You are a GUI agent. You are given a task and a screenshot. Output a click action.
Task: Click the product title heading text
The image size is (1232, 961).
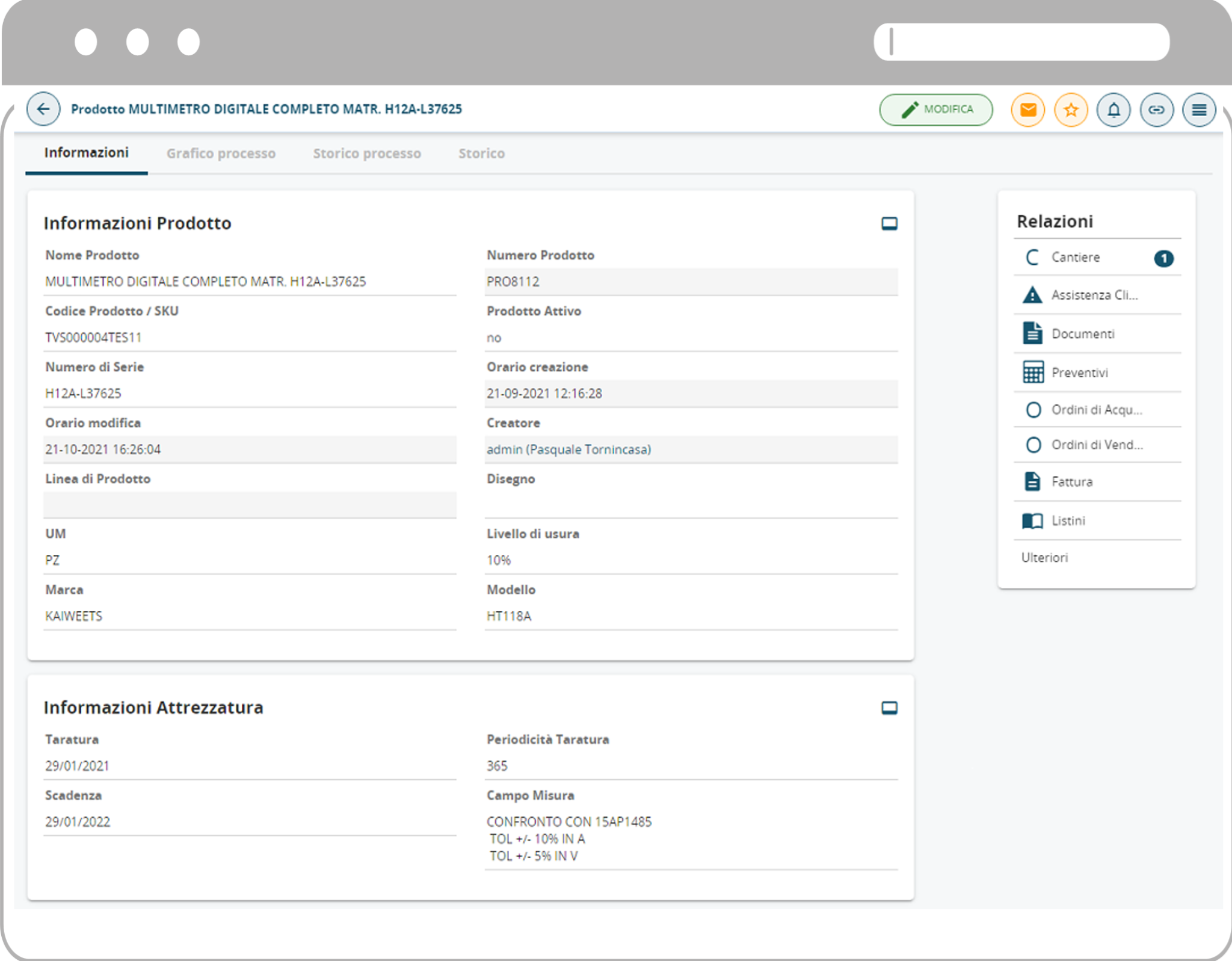tap(266, 109)
